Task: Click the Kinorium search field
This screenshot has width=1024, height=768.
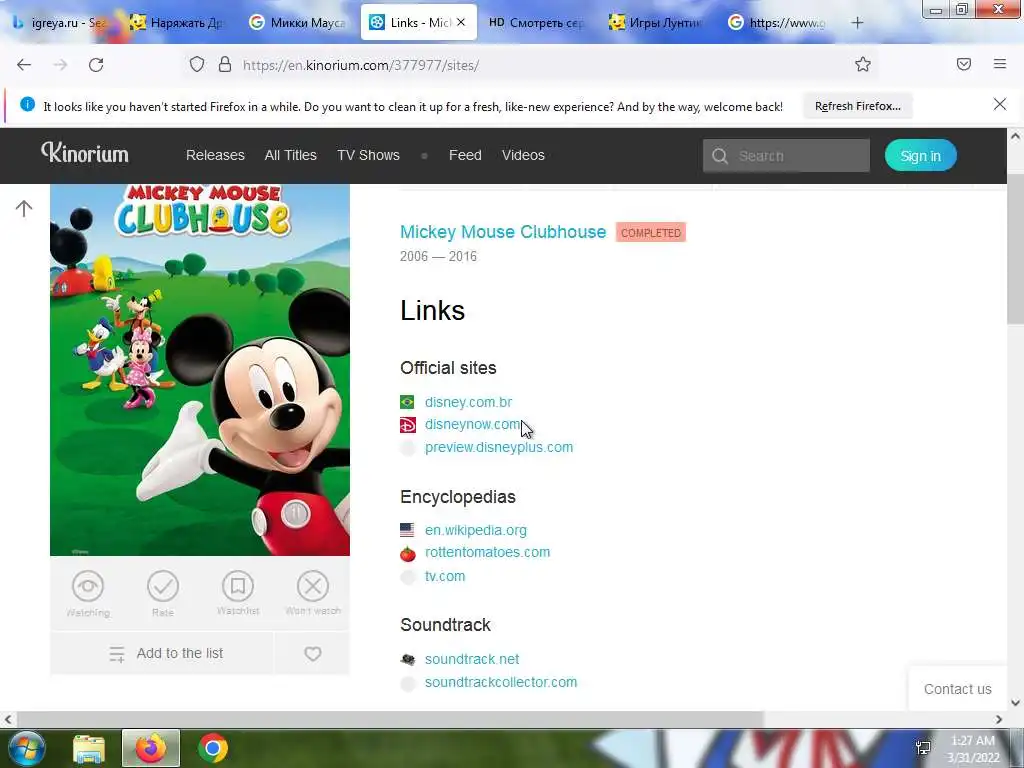Action: pos(786,156)
